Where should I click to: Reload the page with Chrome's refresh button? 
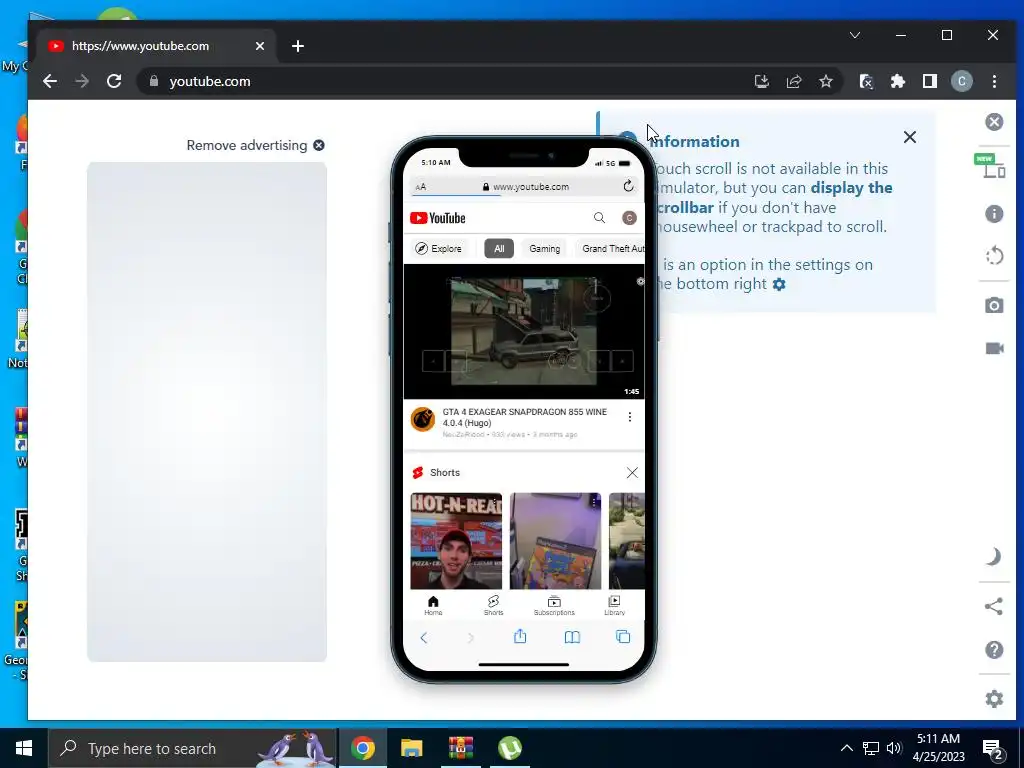click(x=114, y=81)
